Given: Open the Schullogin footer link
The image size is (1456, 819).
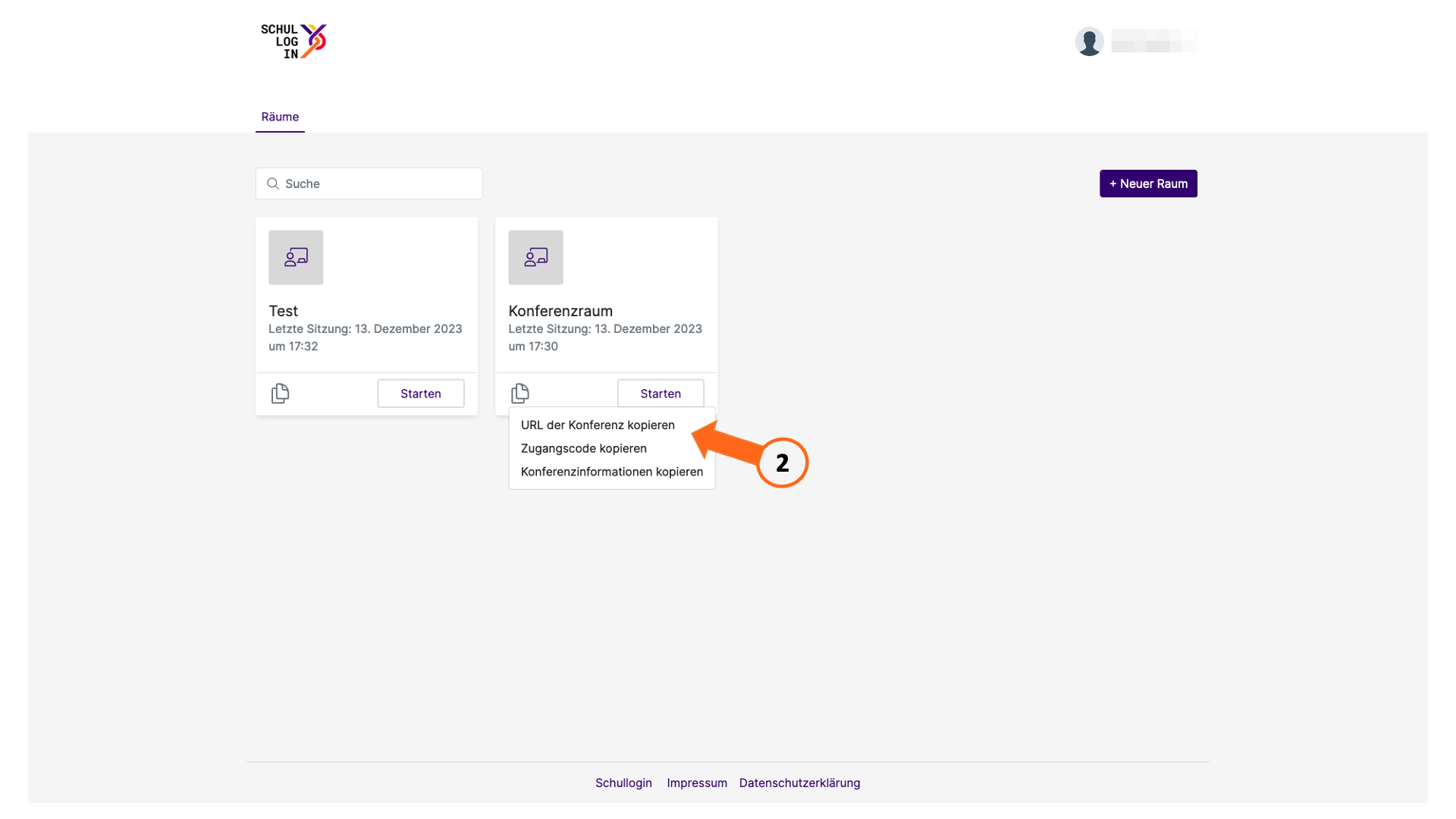Looking at the screenshot, I should pos(623,783).
